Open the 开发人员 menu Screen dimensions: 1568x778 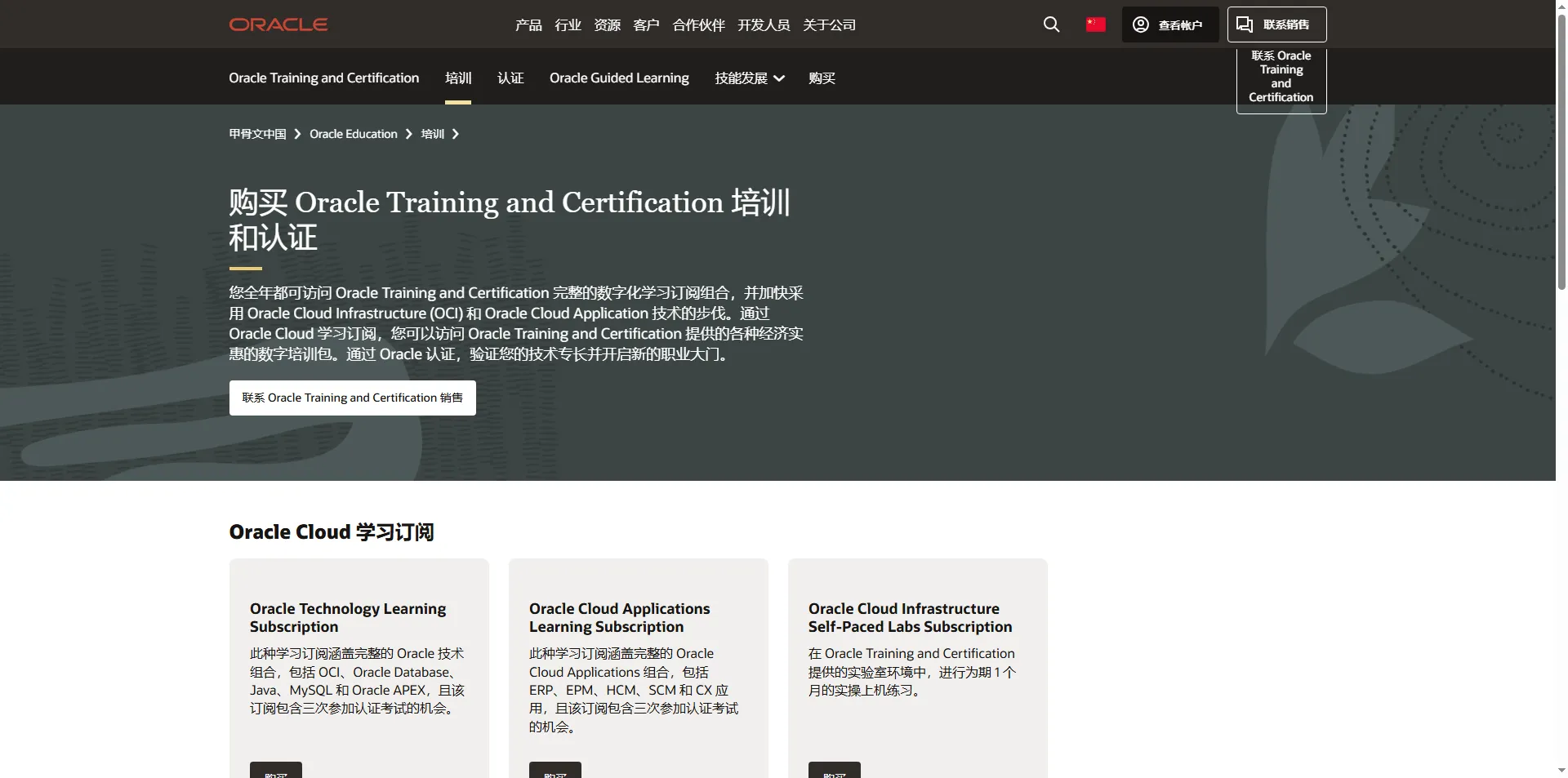[x=763, y=24]
